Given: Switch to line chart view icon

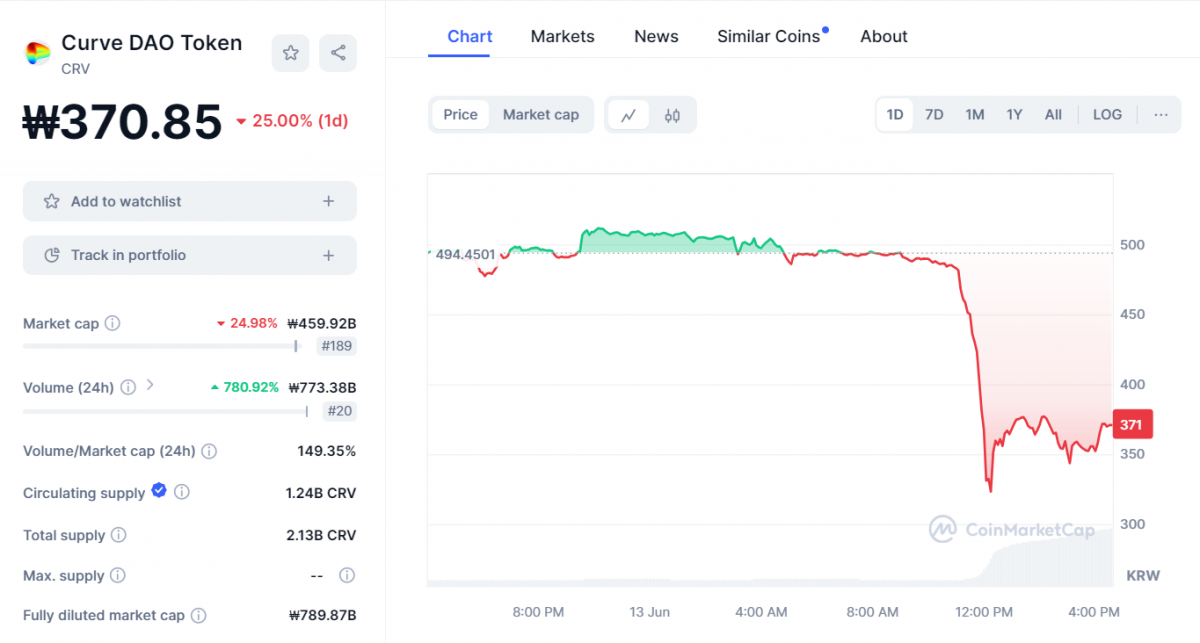Looking at the screenshot, I should tap(629, 115).
